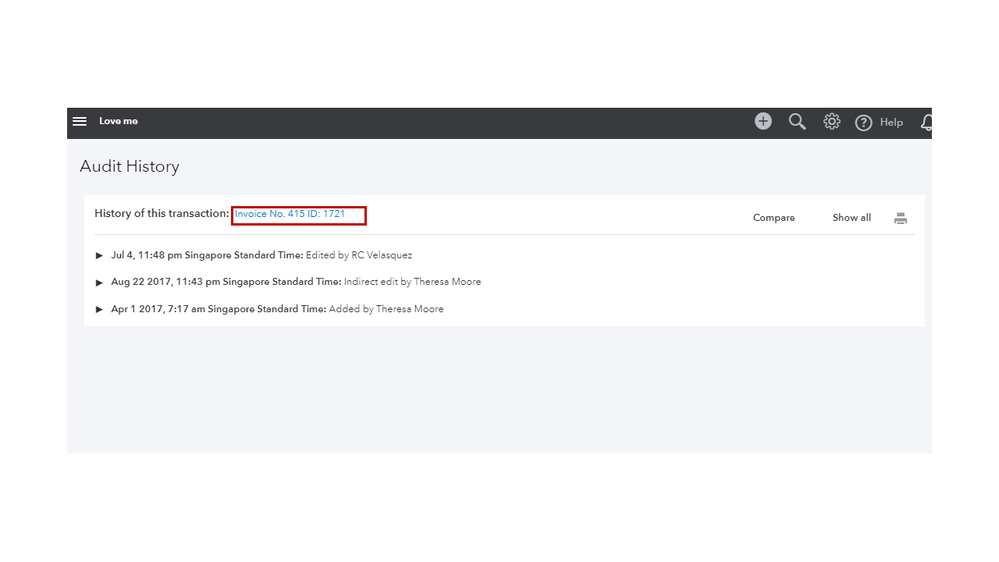Click 'Apr 1 2017, 7:17 am' timestamp

pyautogui.click(x=158, y=309)
